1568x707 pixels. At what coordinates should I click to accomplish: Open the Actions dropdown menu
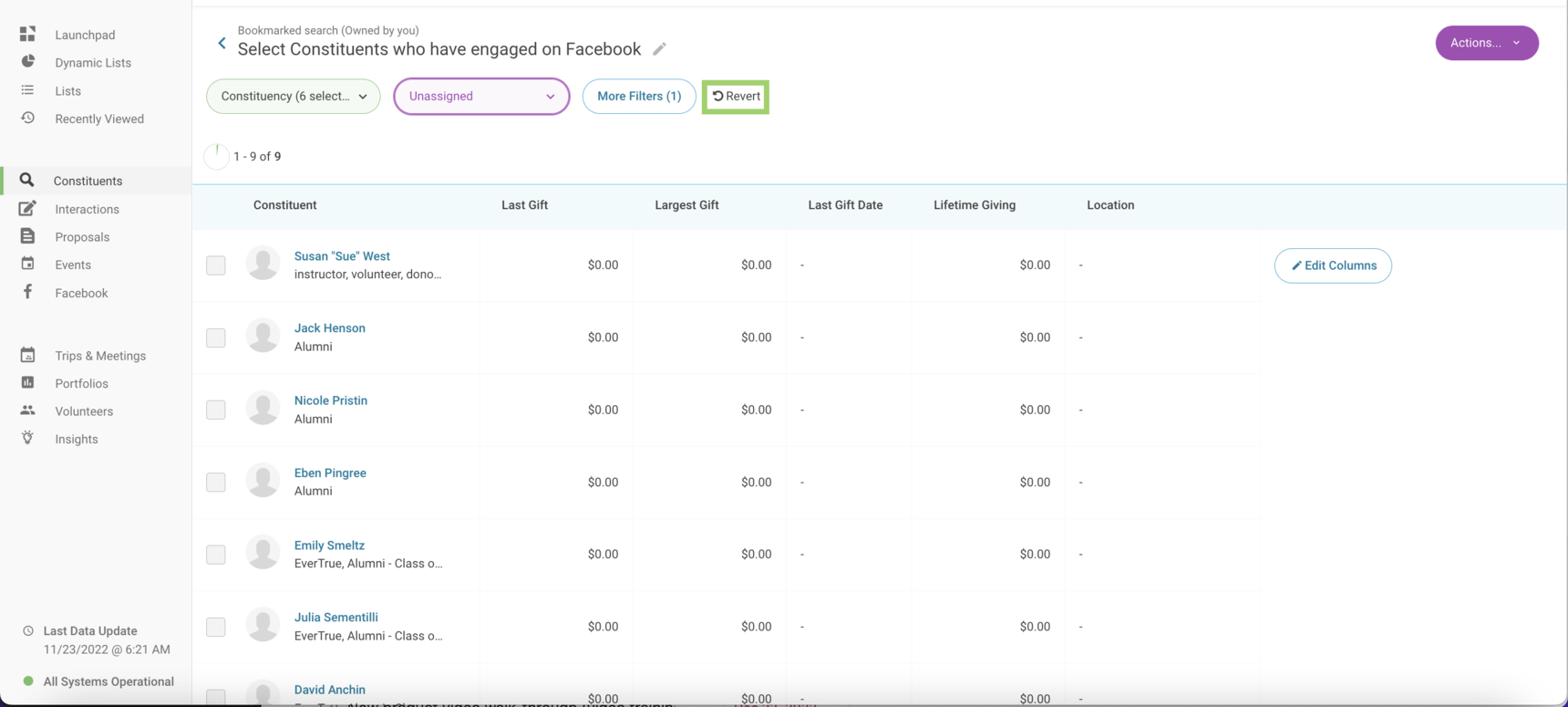coord(1487,43)
